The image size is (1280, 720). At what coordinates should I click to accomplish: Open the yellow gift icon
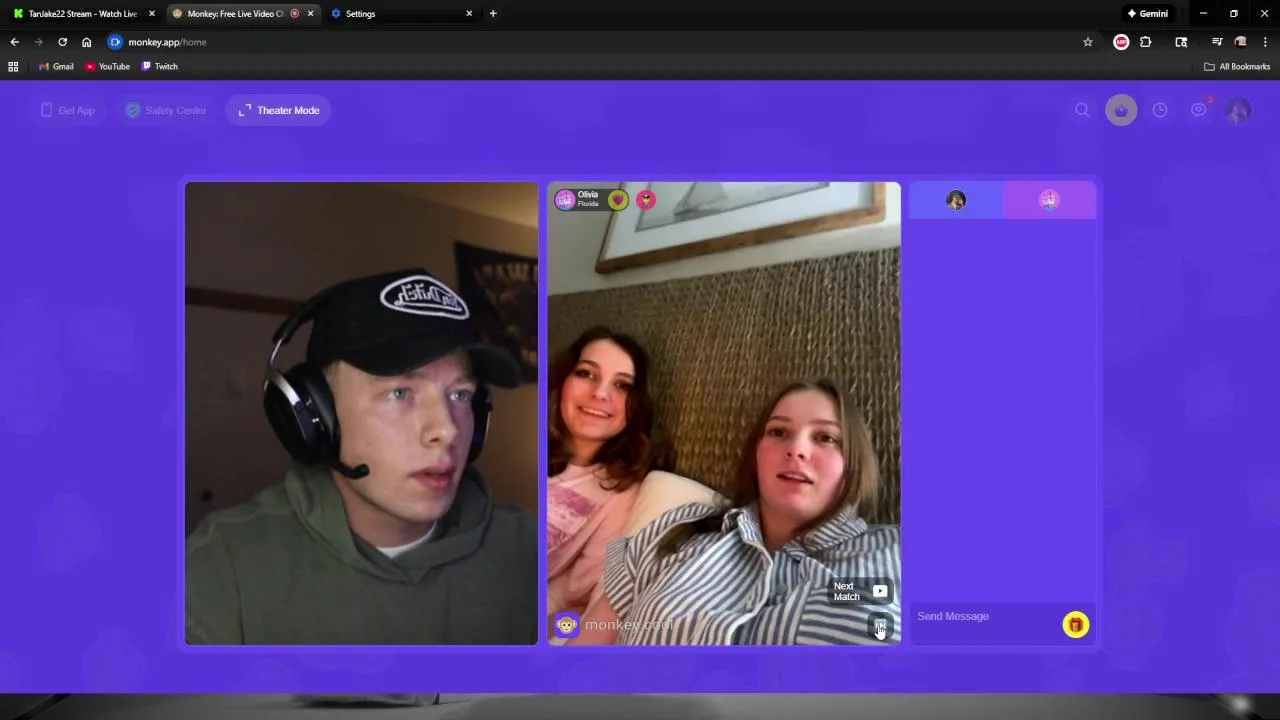tap(1075, 625)
